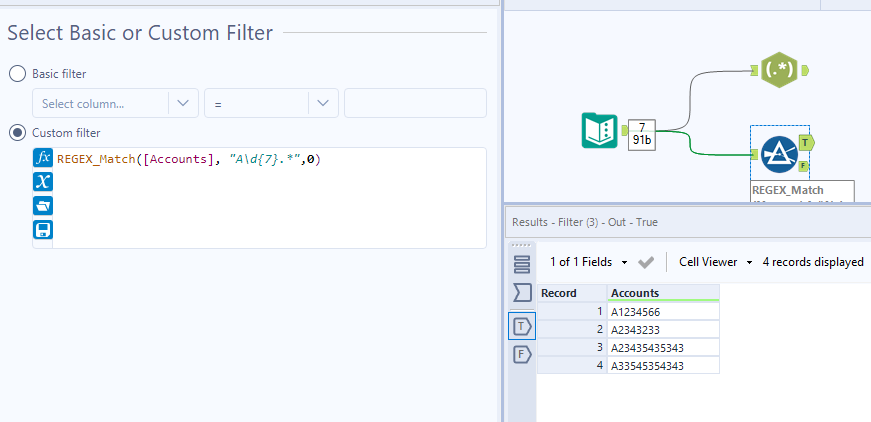The height and width of the screenshot is (422, 871).
Task: Click the basic filter value input box
Action: tap(415, 103)
